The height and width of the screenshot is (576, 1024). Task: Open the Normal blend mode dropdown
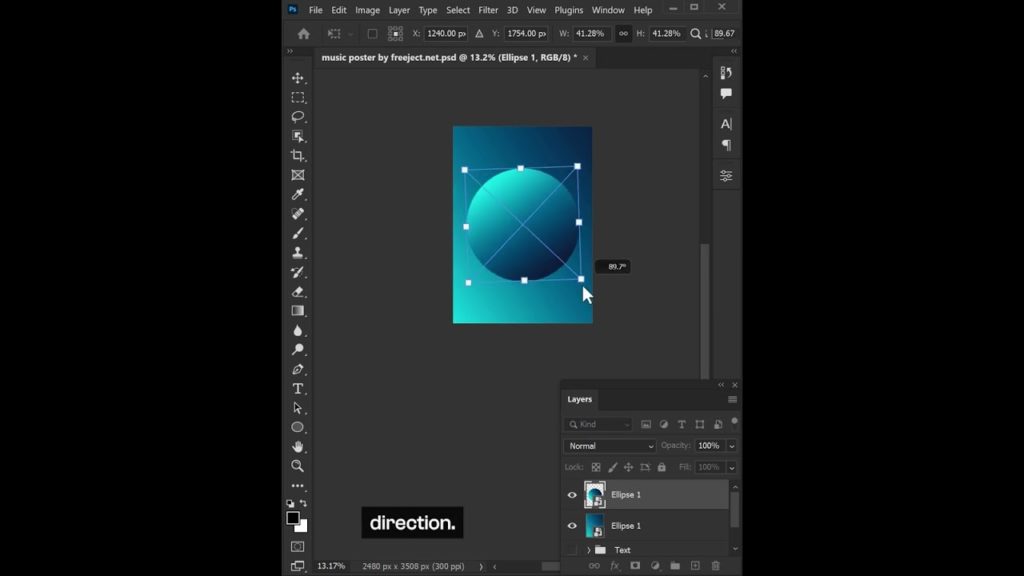pos(608,445)
